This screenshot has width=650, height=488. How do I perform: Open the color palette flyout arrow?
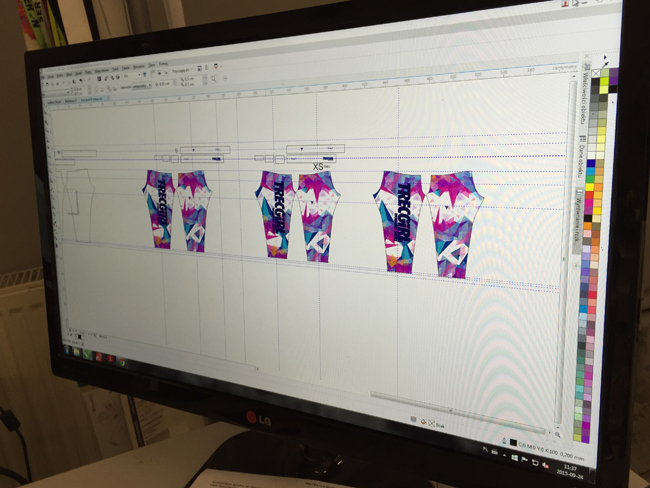pyautogui.click(x=605, y=57)
